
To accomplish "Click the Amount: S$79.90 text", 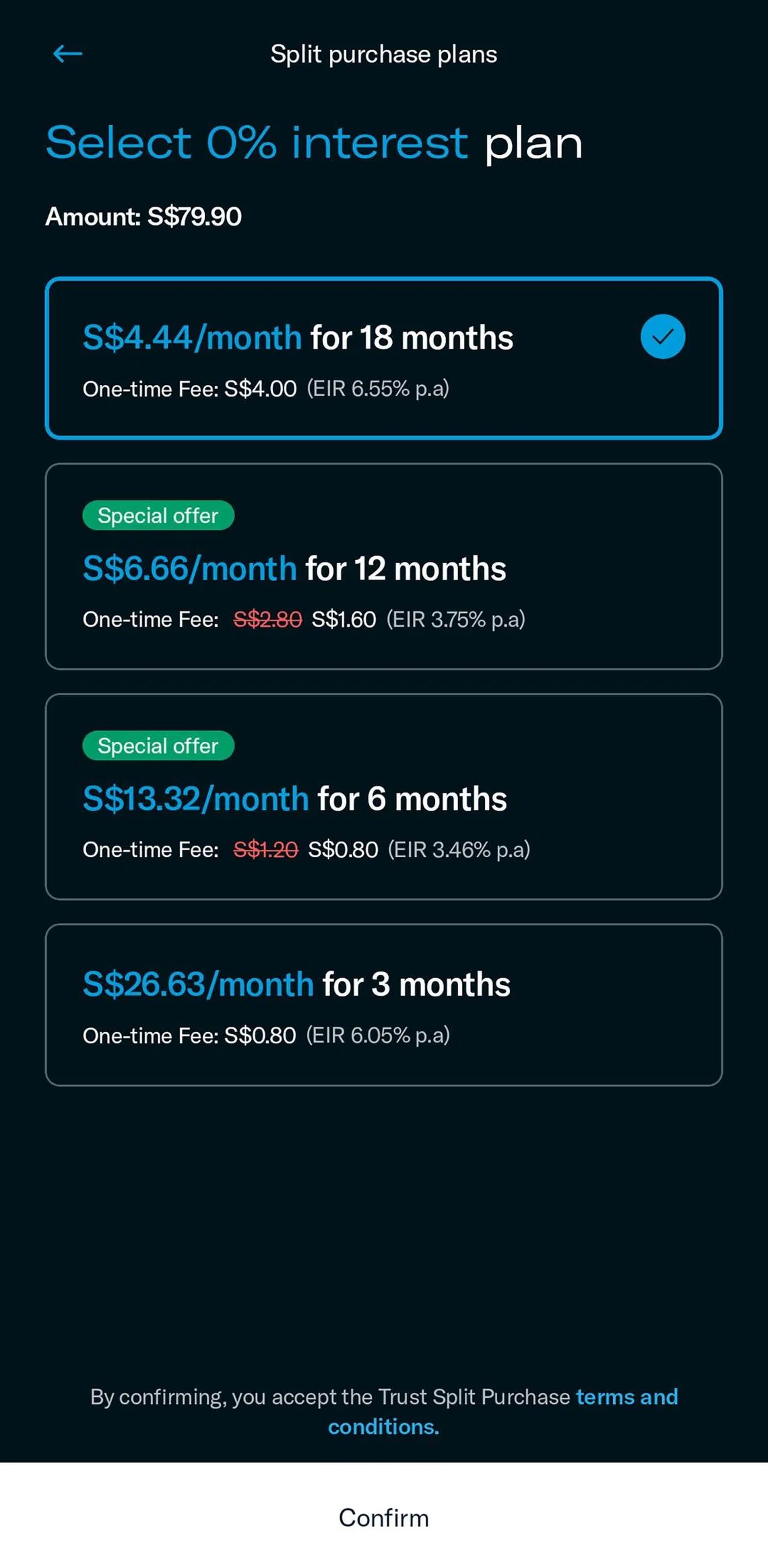I will point(143,217).
